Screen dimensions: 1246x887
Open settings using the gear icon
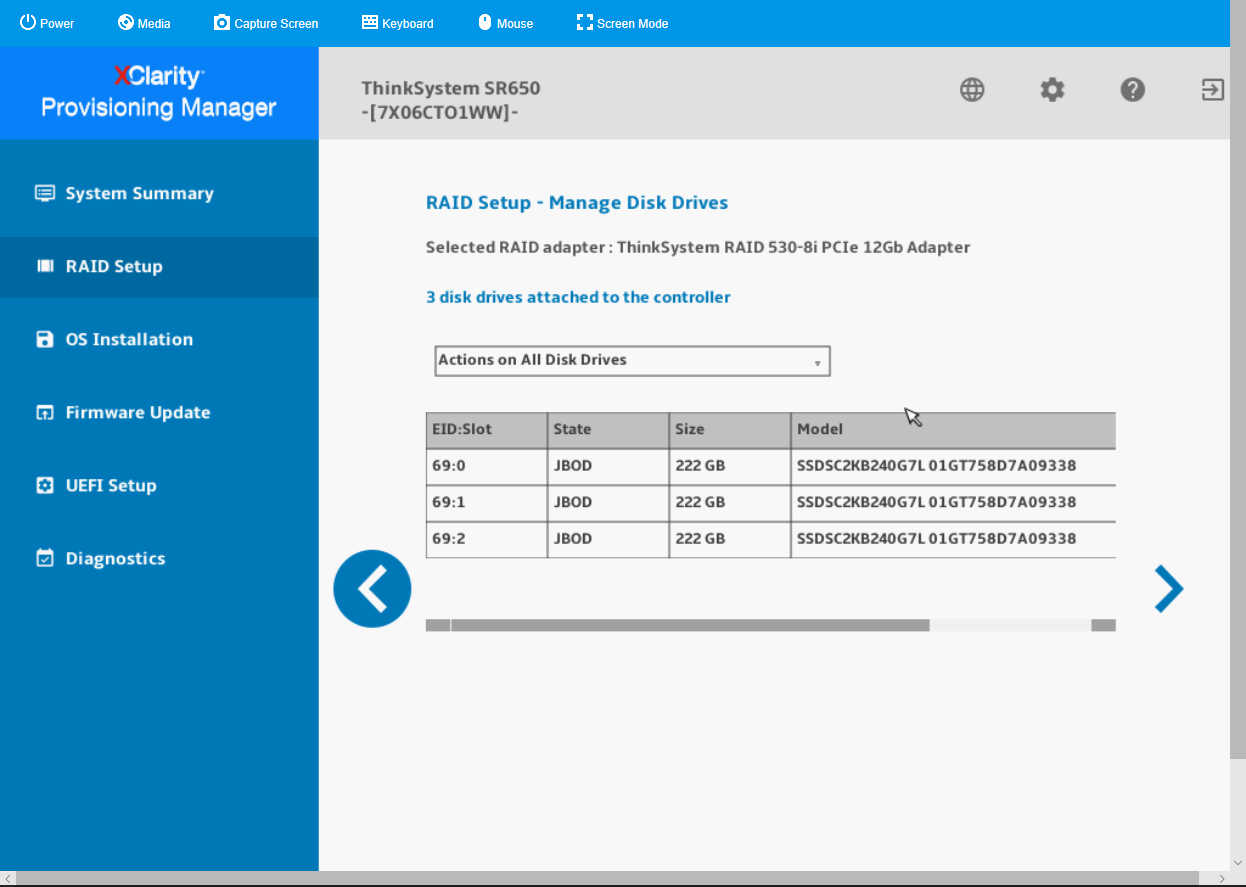(x=1052, y=90)
